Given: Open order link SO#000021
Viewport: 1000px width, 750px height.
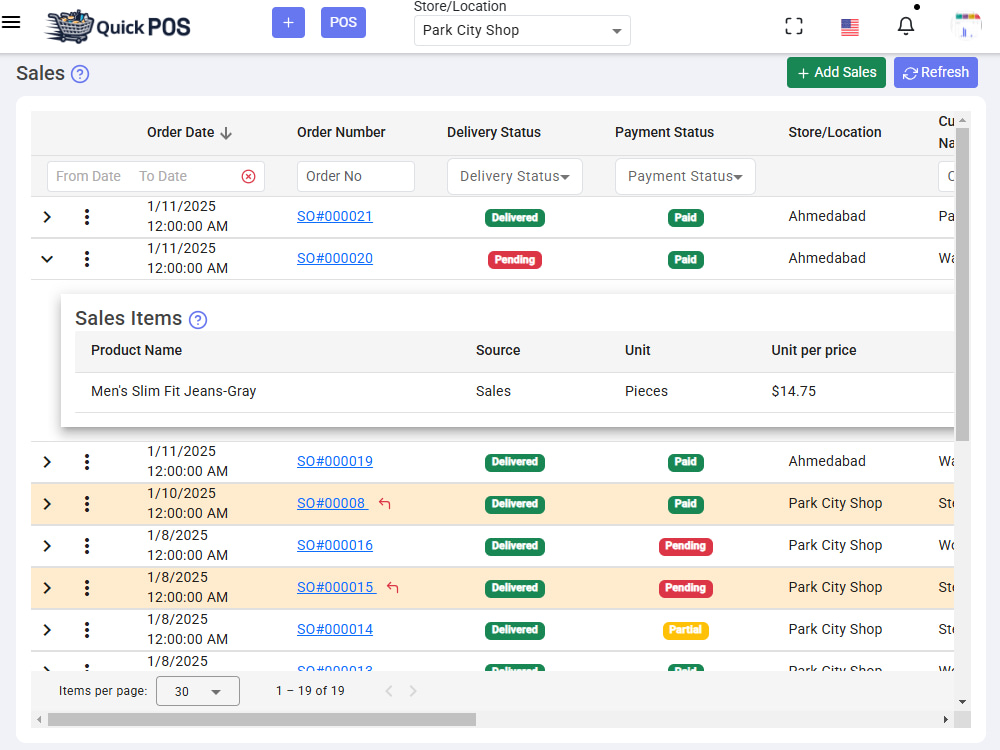Looking at the screenshot, I should pyautogui.click(x=335, y=216).
